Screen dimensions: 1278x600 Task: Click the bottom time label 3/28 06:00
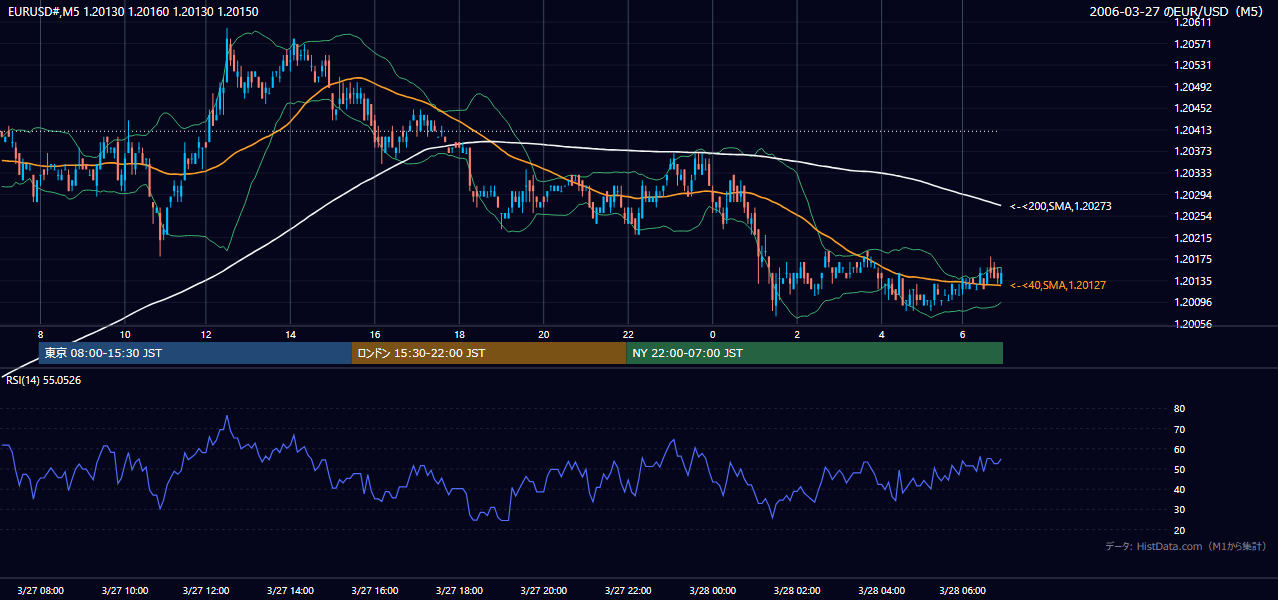click(965, 590)
